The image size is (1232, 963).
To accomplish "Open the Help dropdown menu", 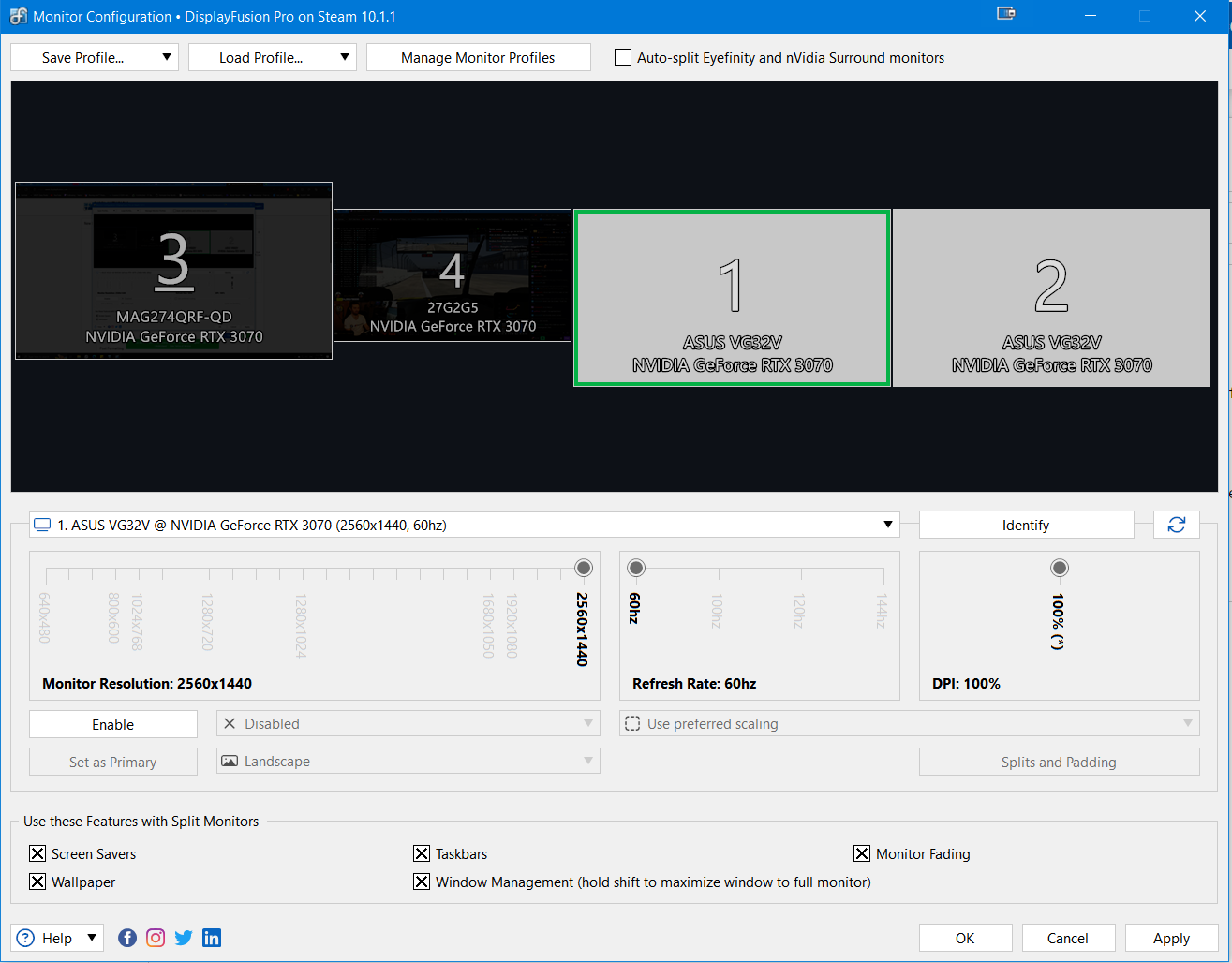I will [57, 938].
